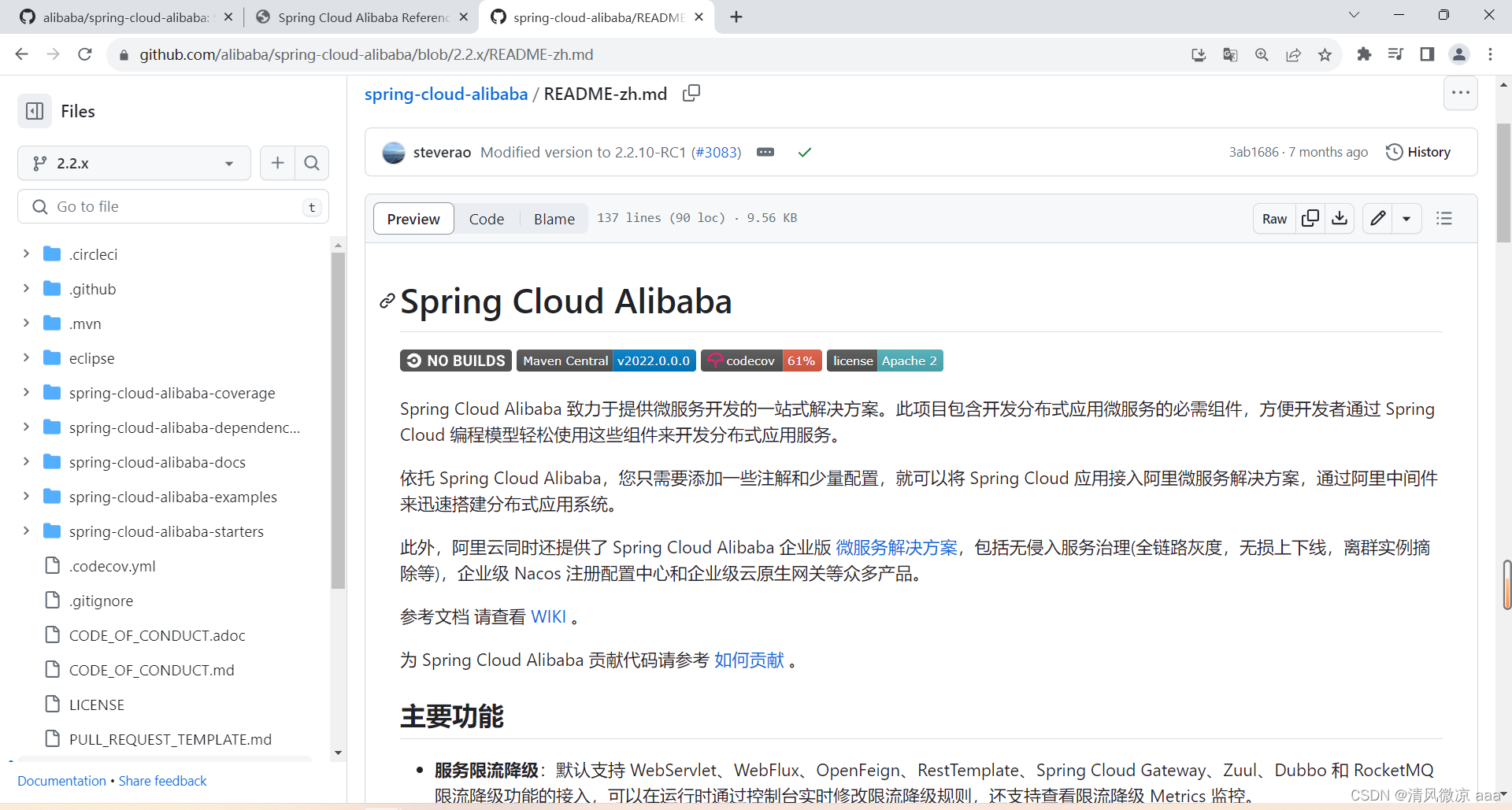Copy raw file contents icon
The image size is (1512, 810).
(x=1310, y=218)
